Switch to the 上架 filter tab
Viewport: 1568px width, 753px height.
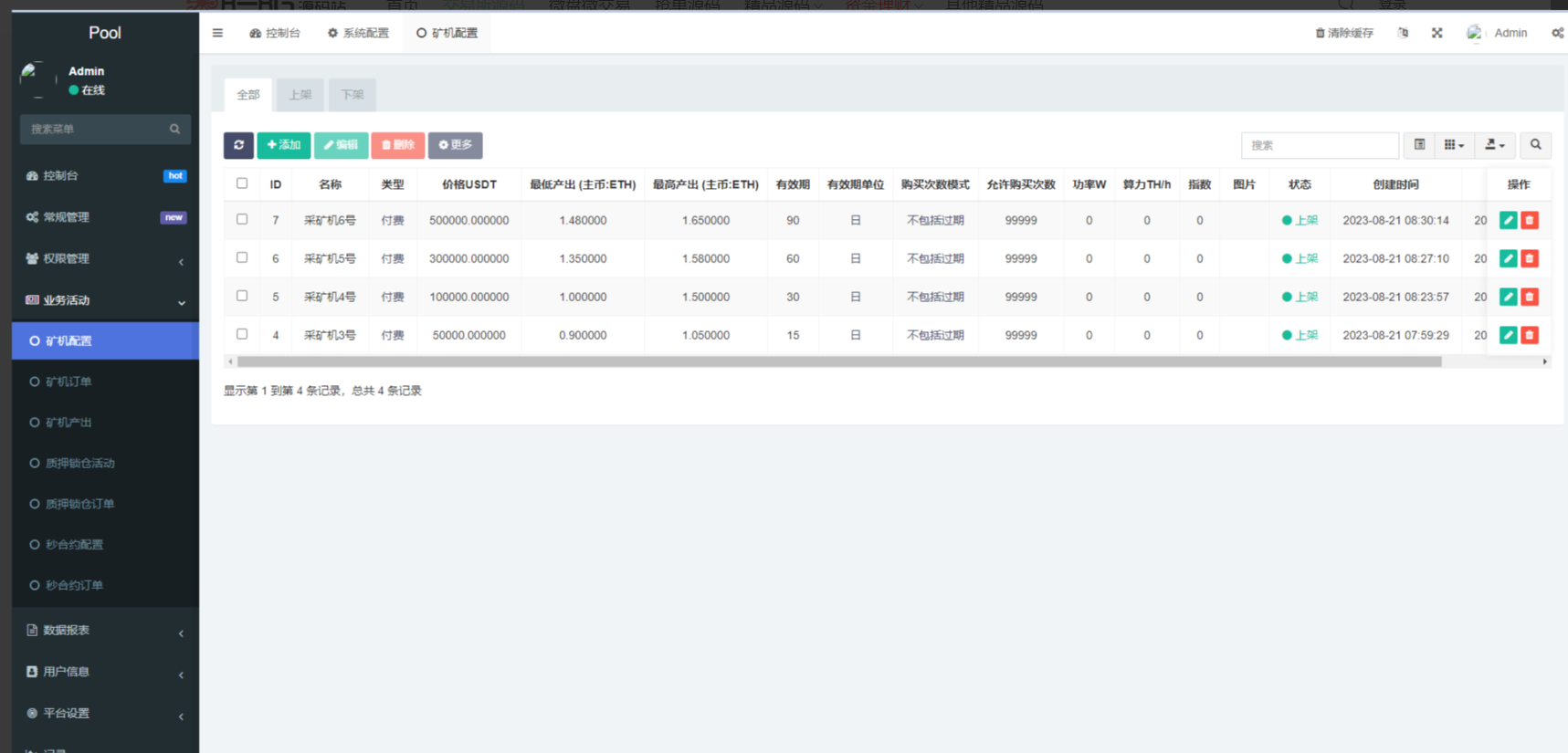click(x=300, y=95)
